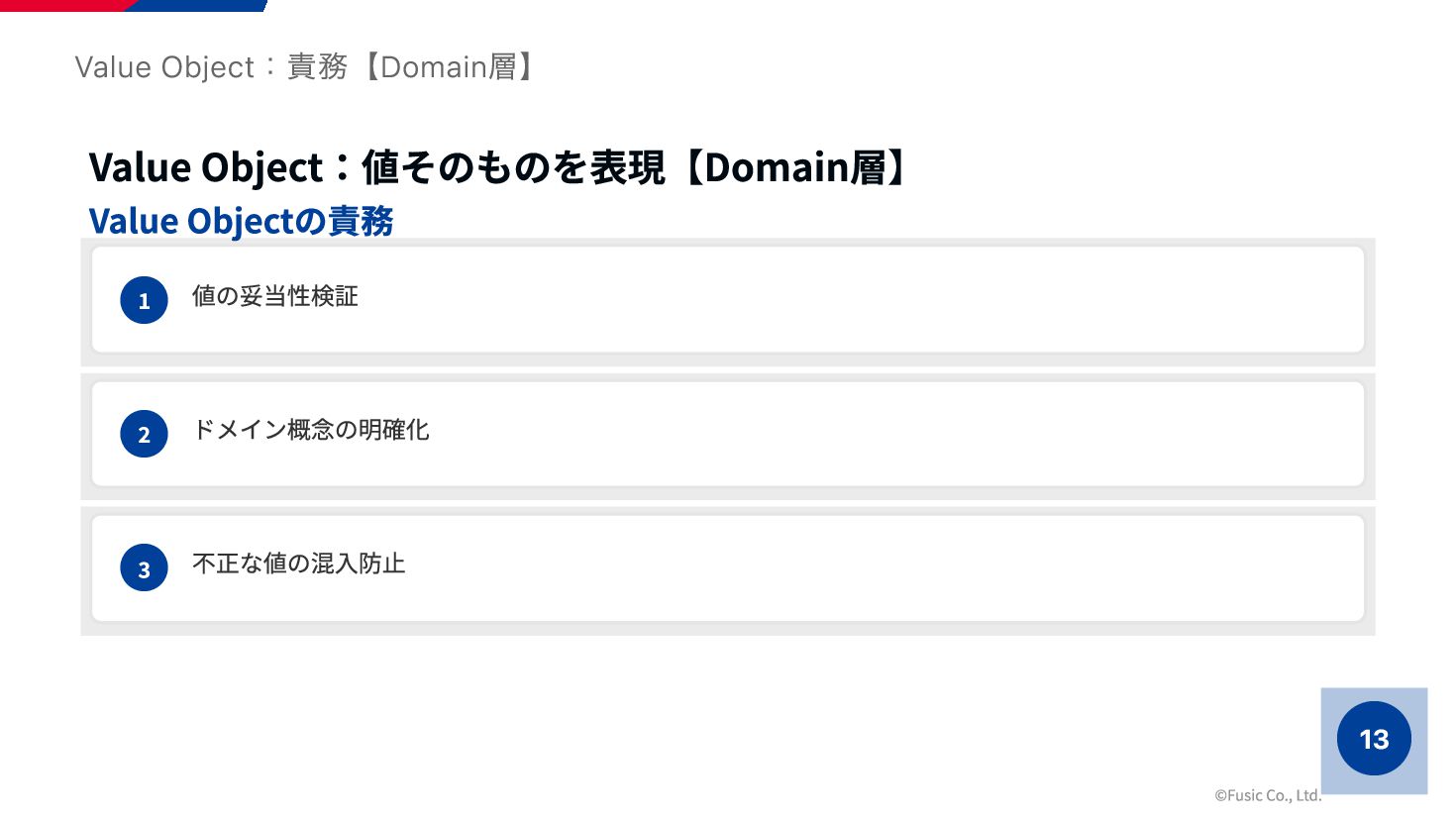Click the blue stripe at top edge
Screen dimensions: 1456x820
[198, 5]
